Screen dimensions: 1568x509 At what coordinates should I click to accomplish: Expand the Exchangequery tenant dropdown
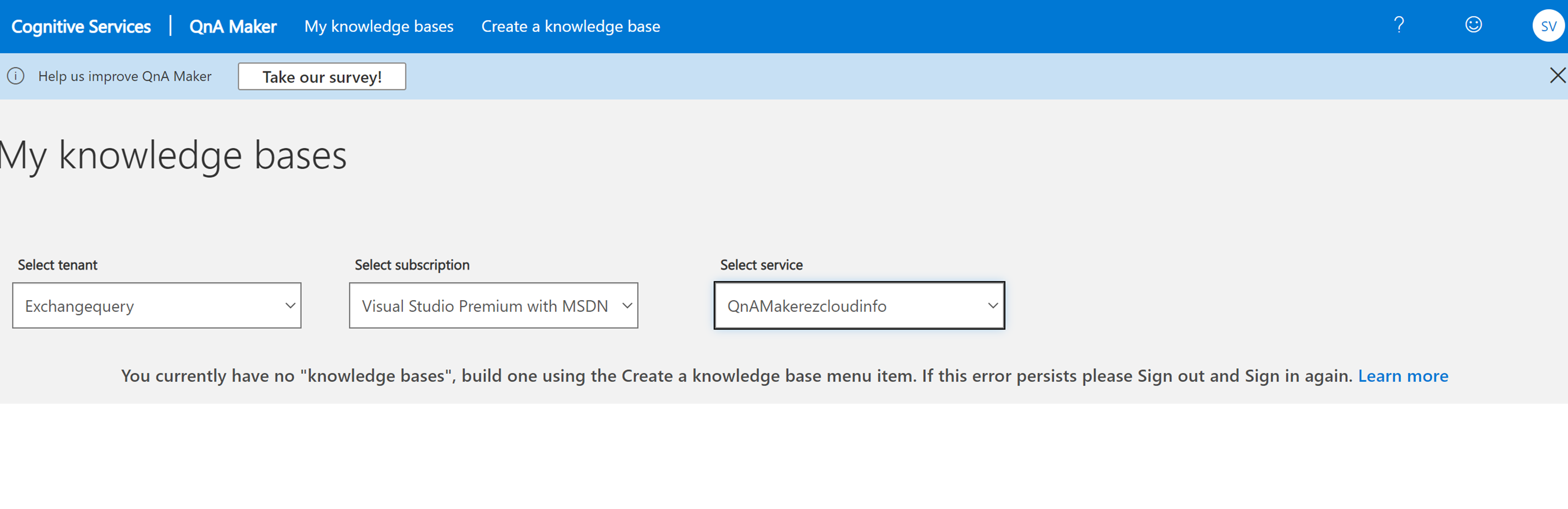pyautogui.click(x=156, y=305)
